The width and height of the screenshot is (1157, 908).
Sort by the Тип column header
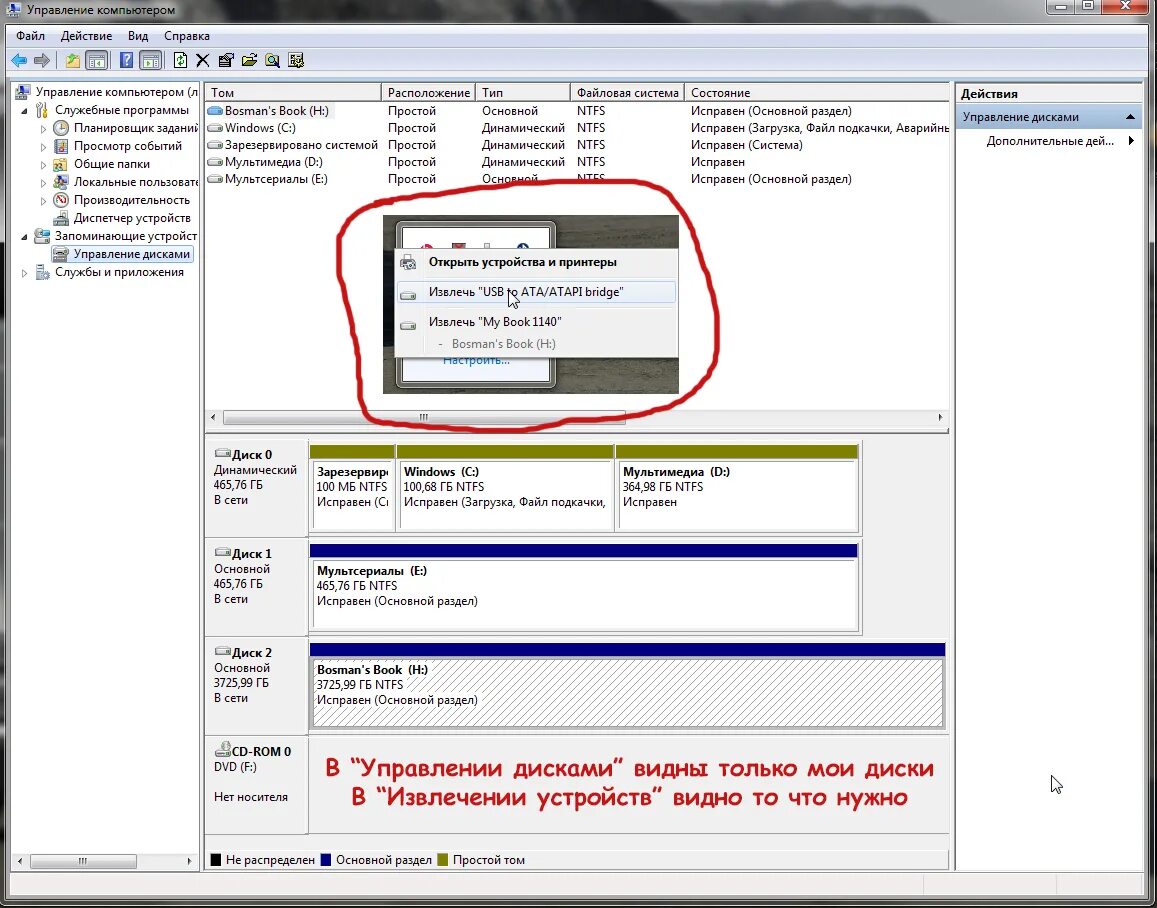tap(523, 92)
